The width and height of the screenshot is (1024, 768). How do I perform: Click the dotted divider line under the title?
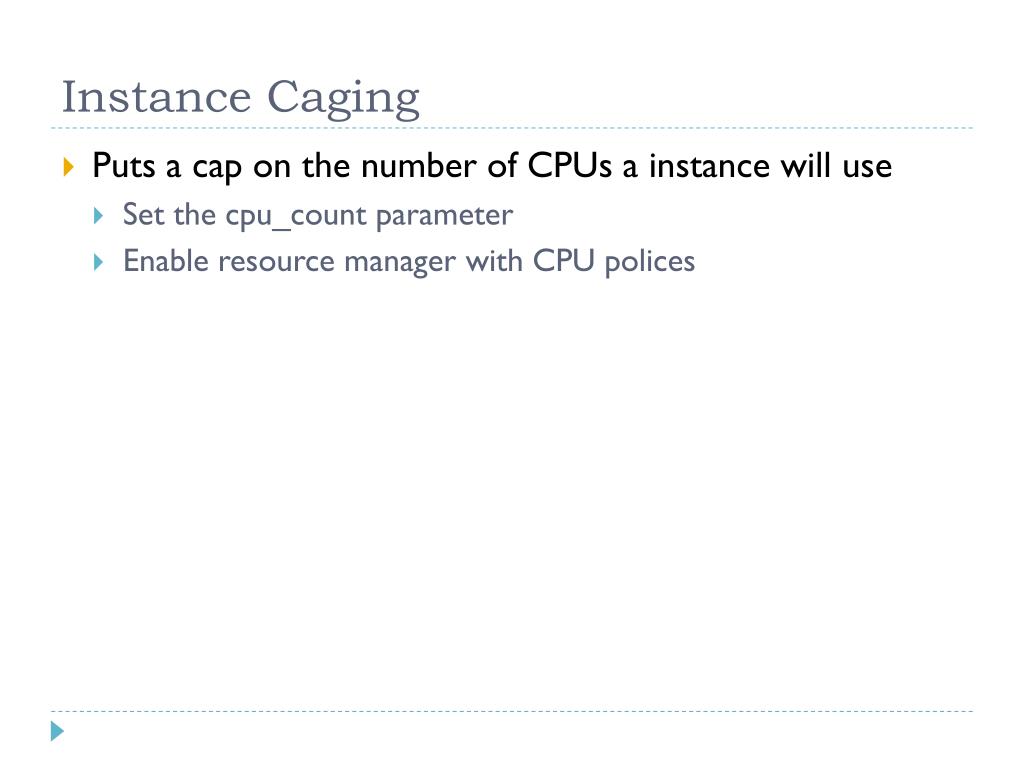pos(512,128)
